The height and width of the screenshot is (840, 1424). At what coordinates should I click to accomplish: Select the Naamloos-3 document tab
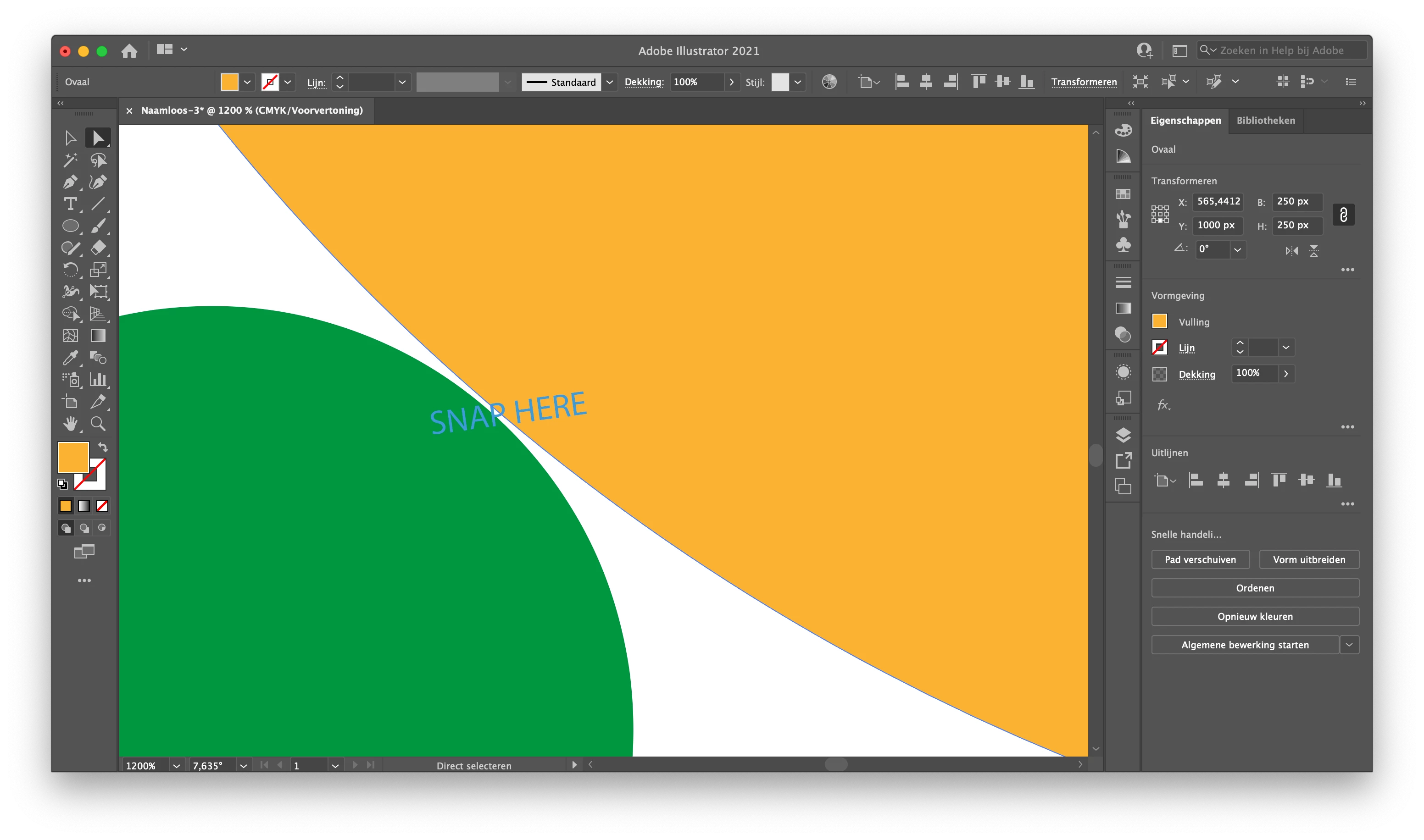pos(251,111)
